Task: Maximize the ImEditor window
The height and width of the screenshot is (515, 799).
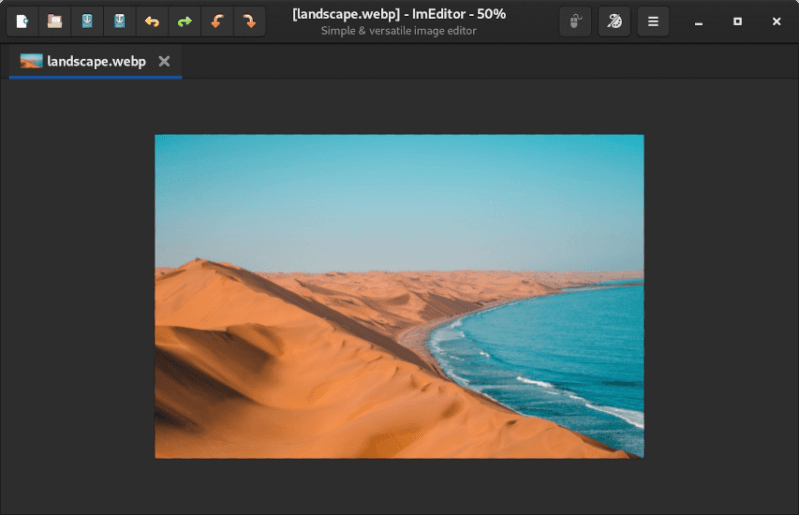Action: coord(737,21)
